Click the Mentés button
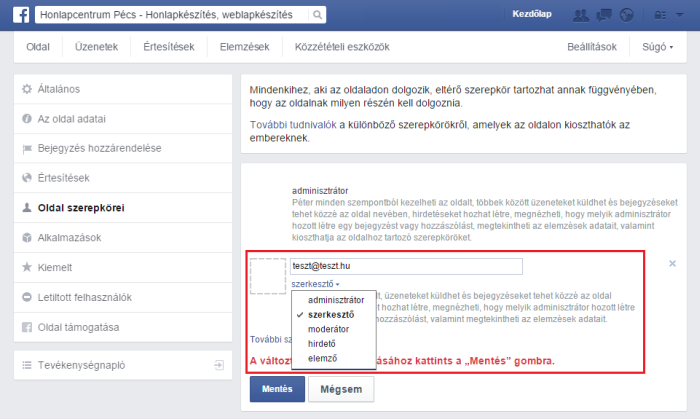Viewport: 700px width, 419px height. pos(277,389)
